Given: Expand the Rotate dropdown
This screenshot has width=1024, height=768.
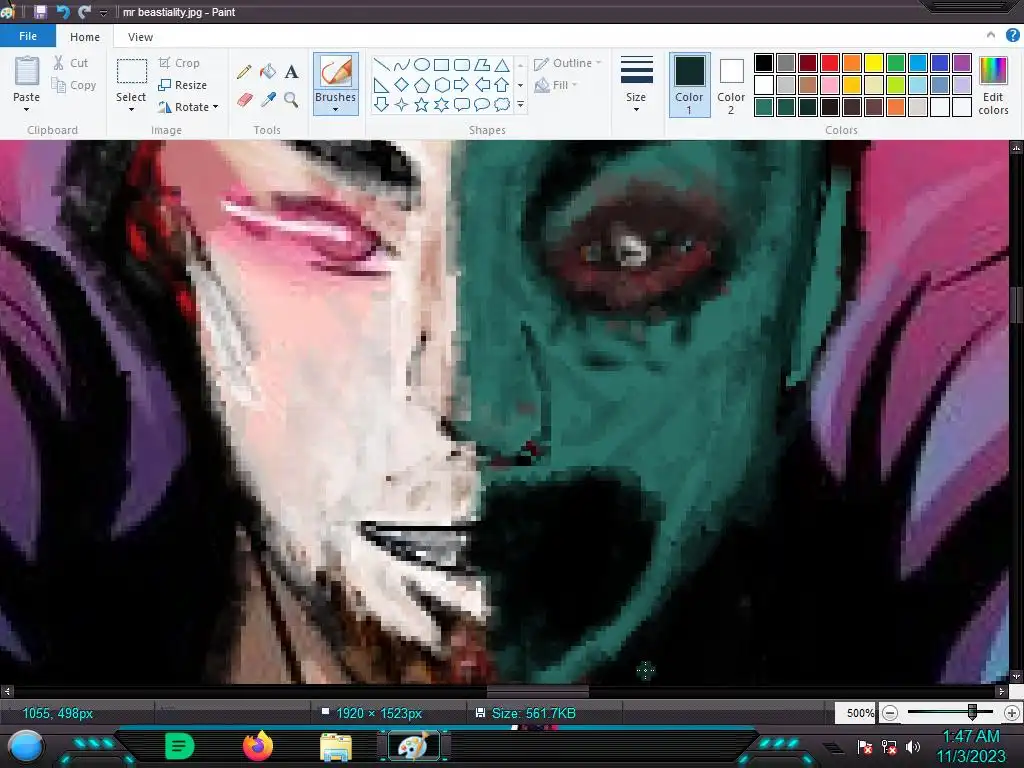Looking at the screenshot, I should point(216,107).
